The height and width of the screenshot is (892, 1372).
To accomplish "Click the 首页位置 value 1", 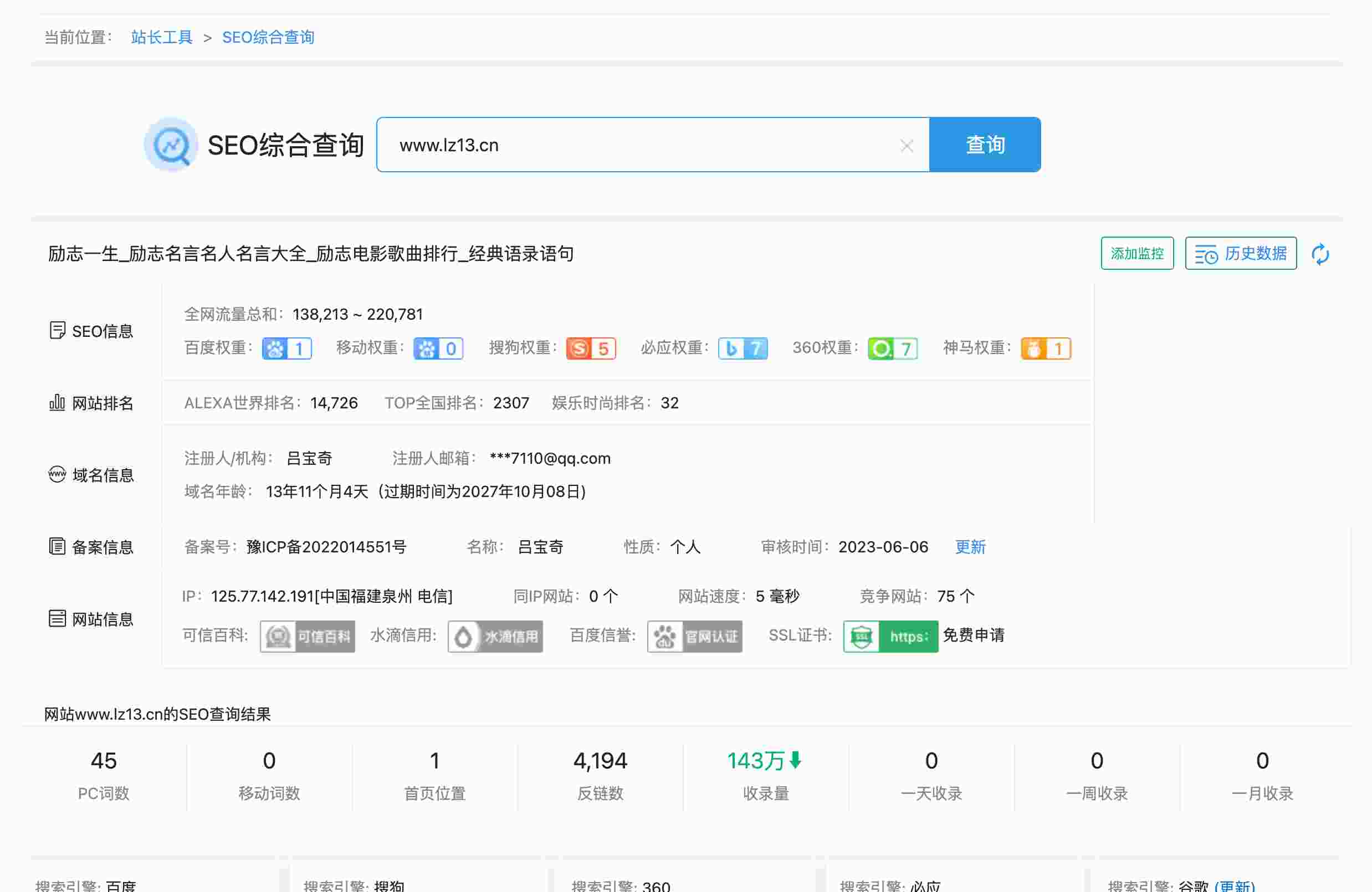I will (434, 761).
